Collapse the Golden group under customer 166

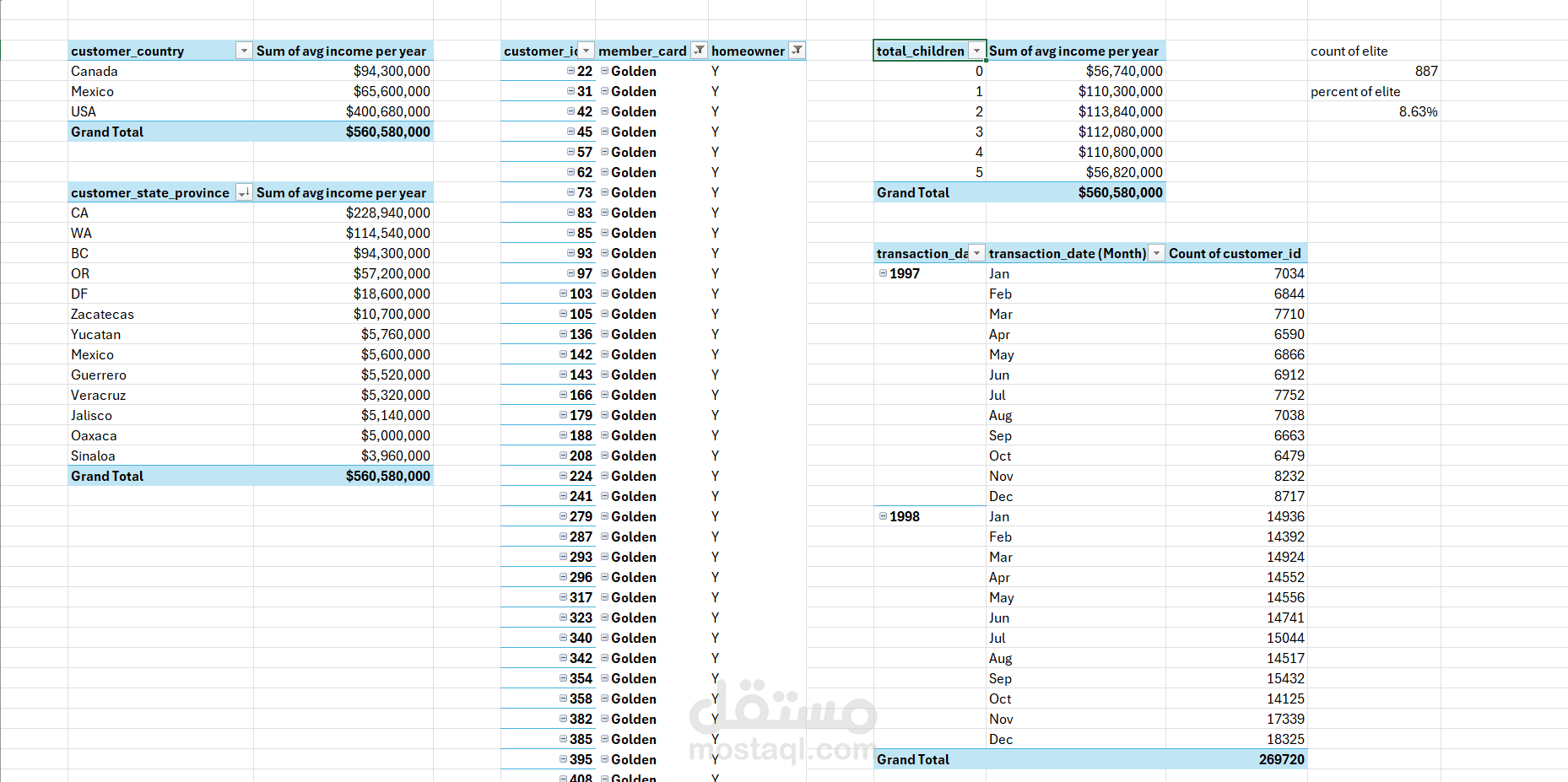point(604,395)
